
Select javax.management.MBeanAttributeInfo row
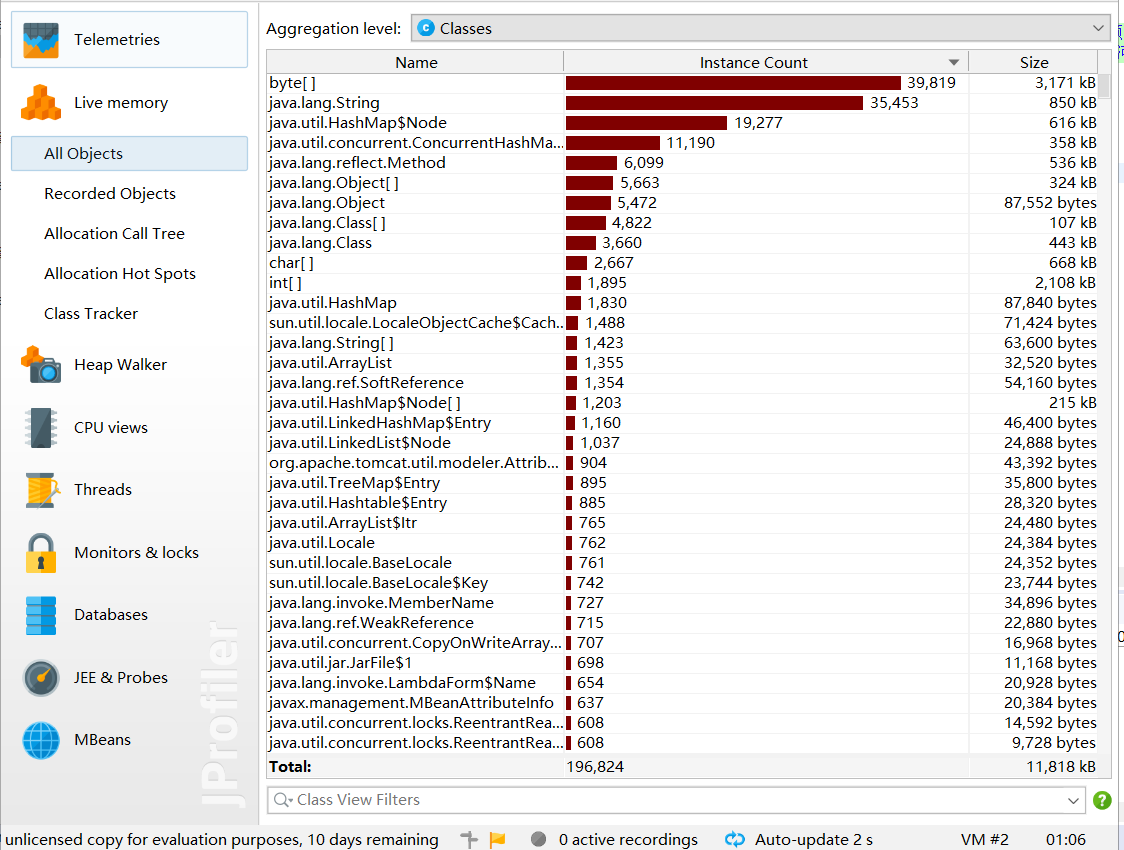point(682,703)
